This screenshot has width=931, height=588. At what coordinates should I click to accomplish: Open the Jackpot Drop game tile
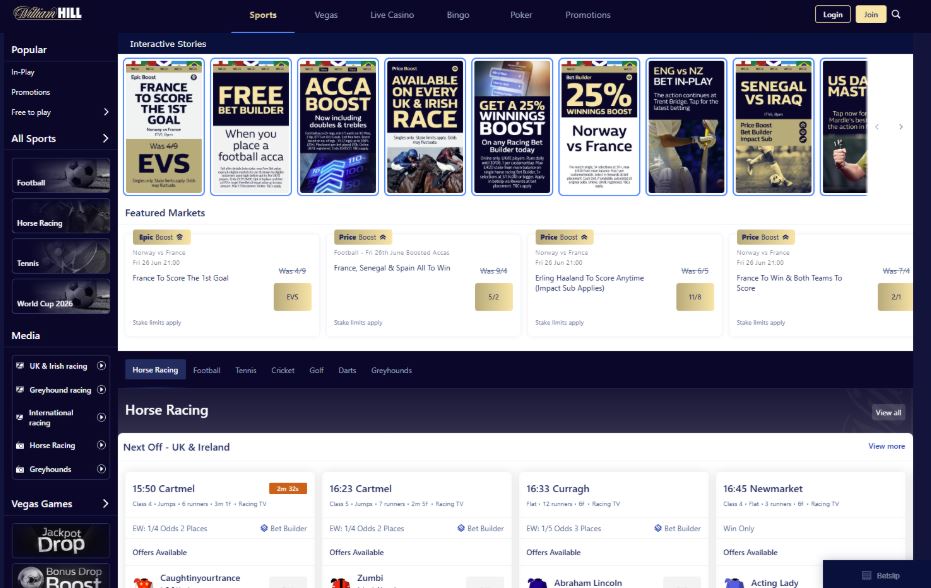coord(61,540)
